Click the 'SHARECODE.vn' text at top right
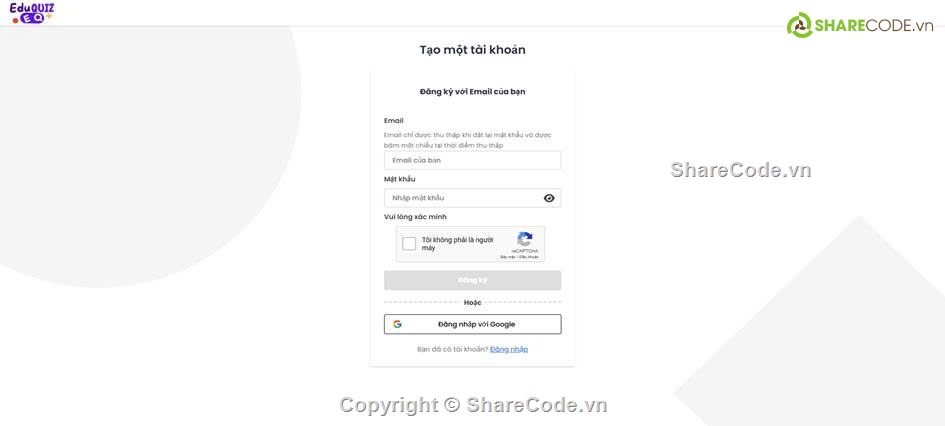 pos(874,25)
